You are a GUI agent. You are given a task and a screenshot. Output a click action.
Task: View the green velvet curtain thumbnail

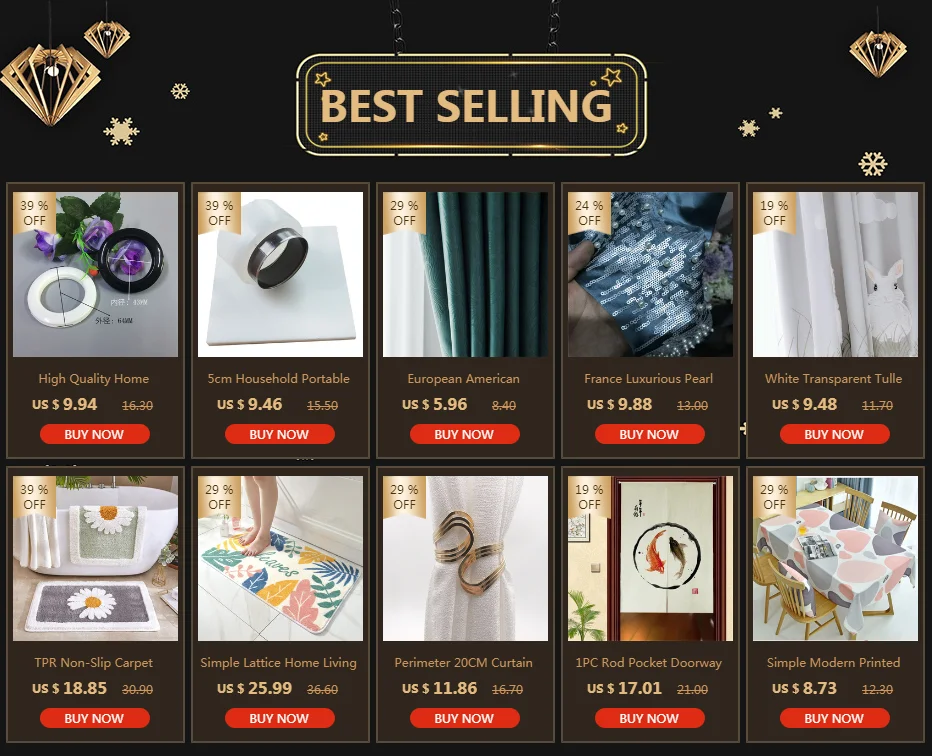tap(465, 274)
